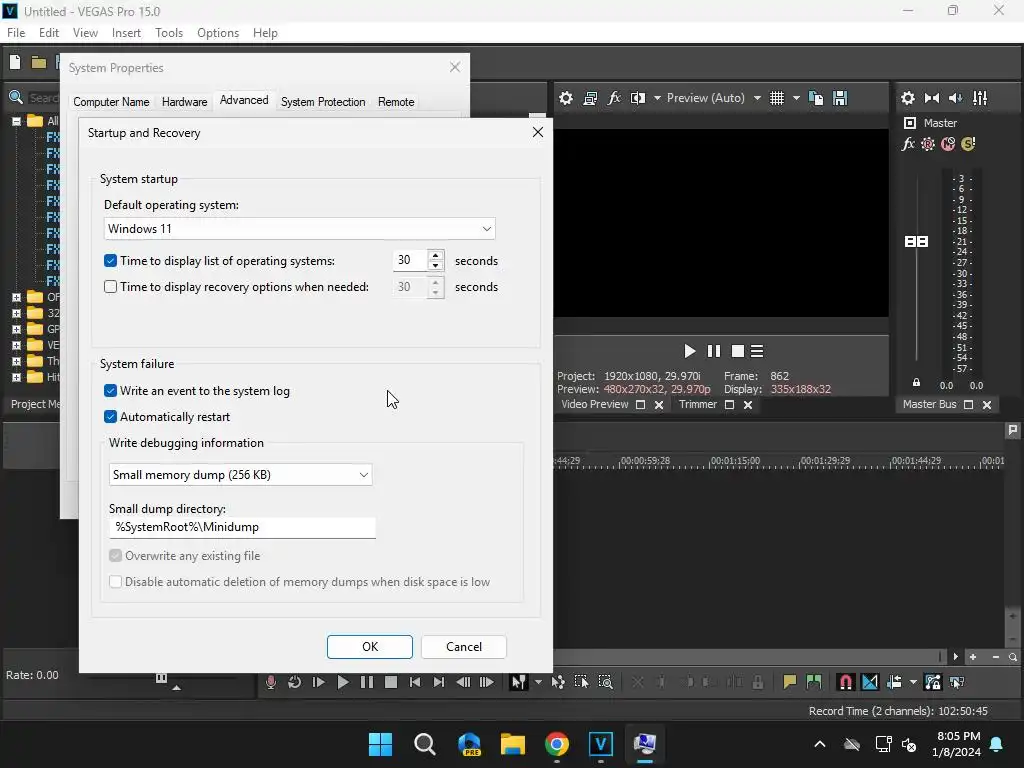The width and height of the screenshot is (1024, 768).
Task: Toggle preview on external monitor
Action: coord(590,98)
